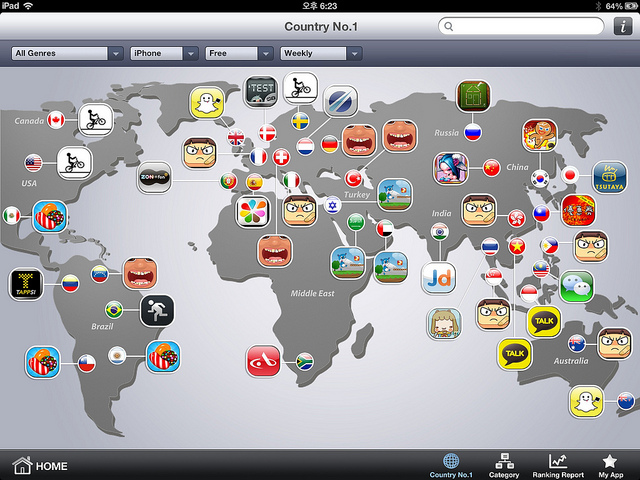Screen dimensions: 640x480
Task: Tap the India flag
Action: tap(440, 232)
